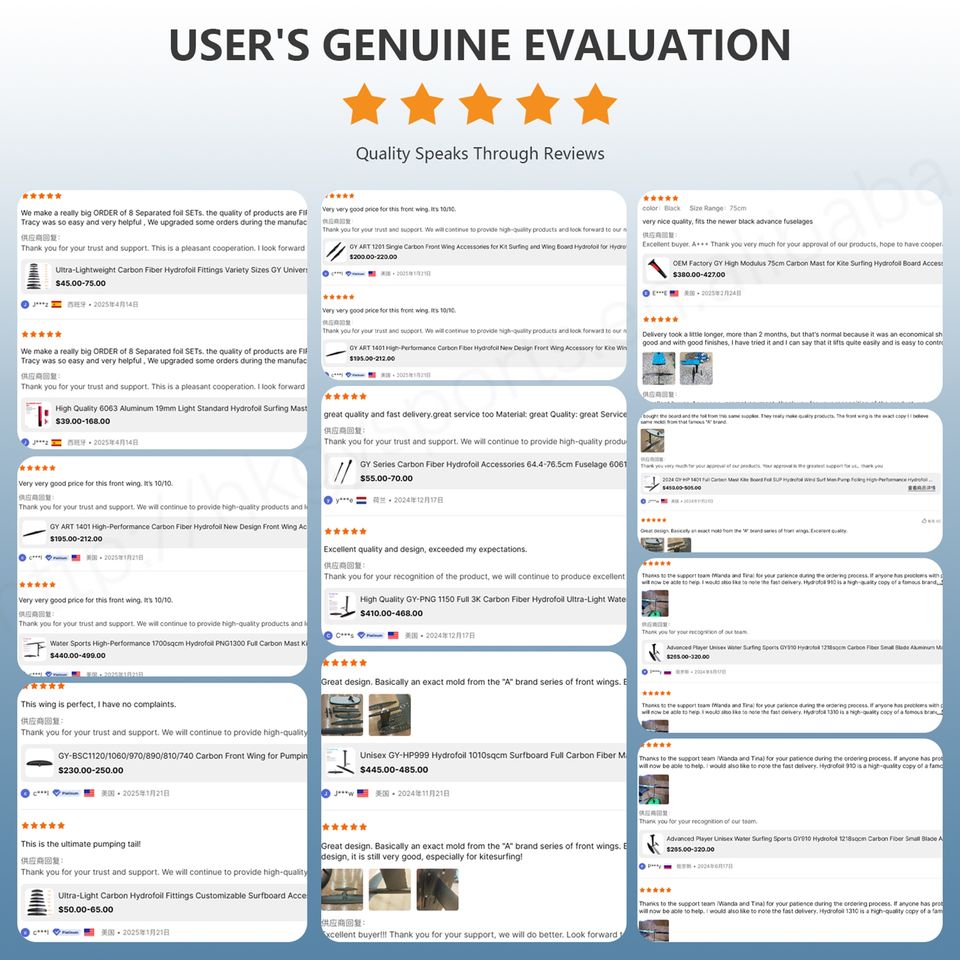Image resolution: width=960 pixels, height=960 pixels.
Task: Click the US flag next to J***w
Action: (362, 793)
